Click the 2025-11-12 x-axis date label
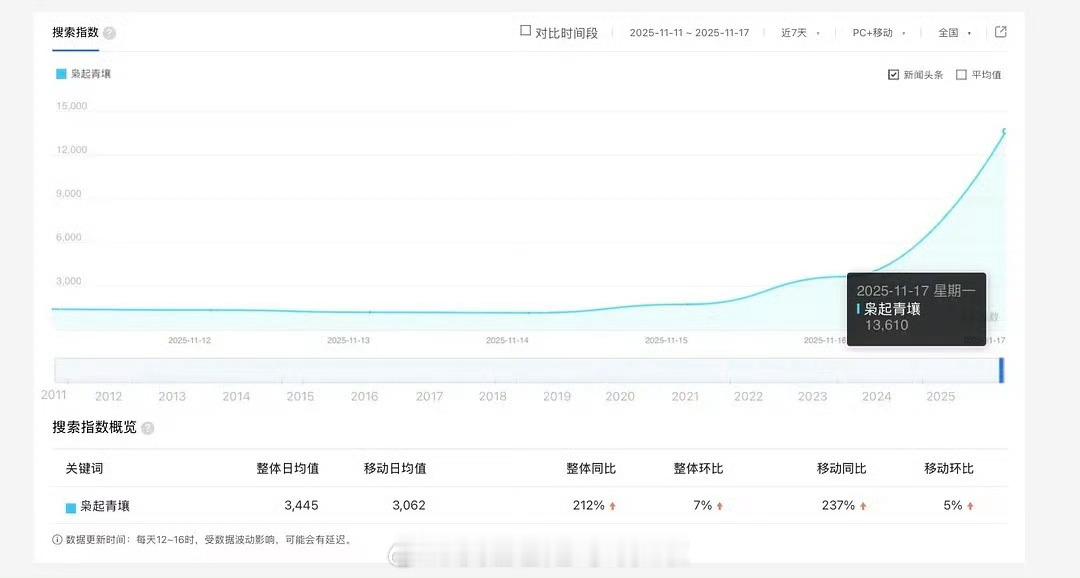Viewport: 1080px width, 578px height. (189, 340)
